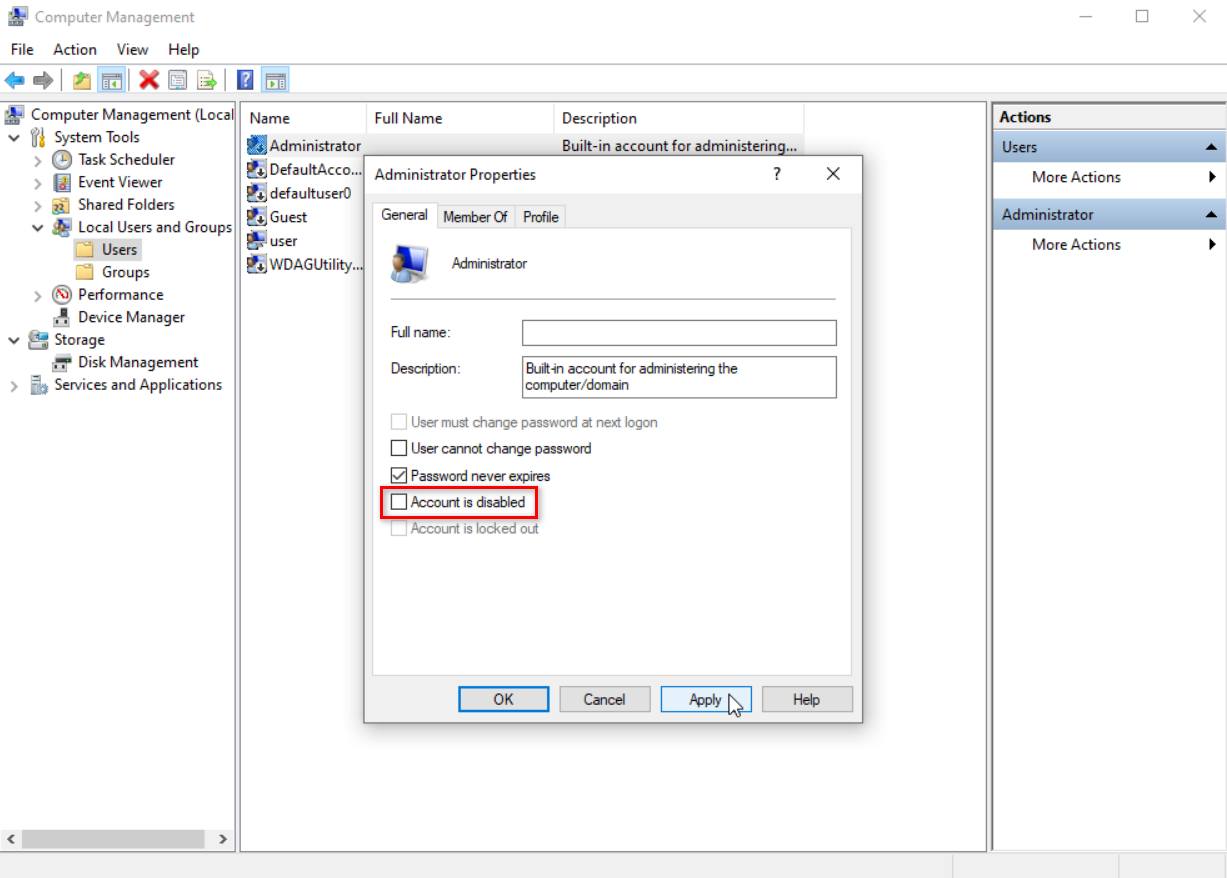Open the File menu

(22, 49)
